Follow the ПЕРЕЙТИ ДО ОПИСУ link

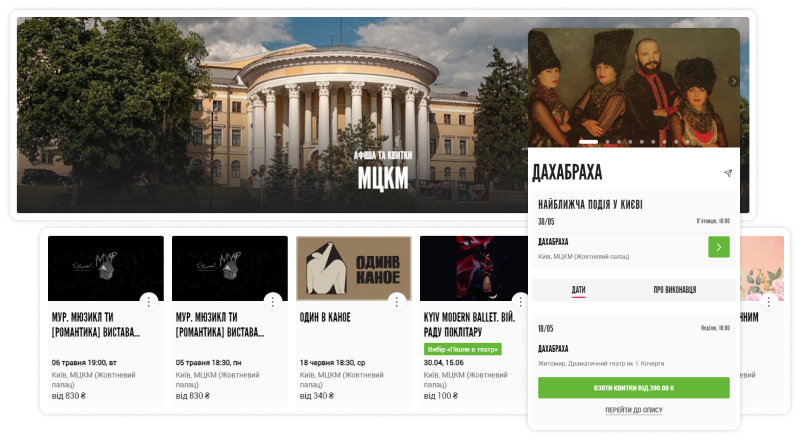(634, 410)
